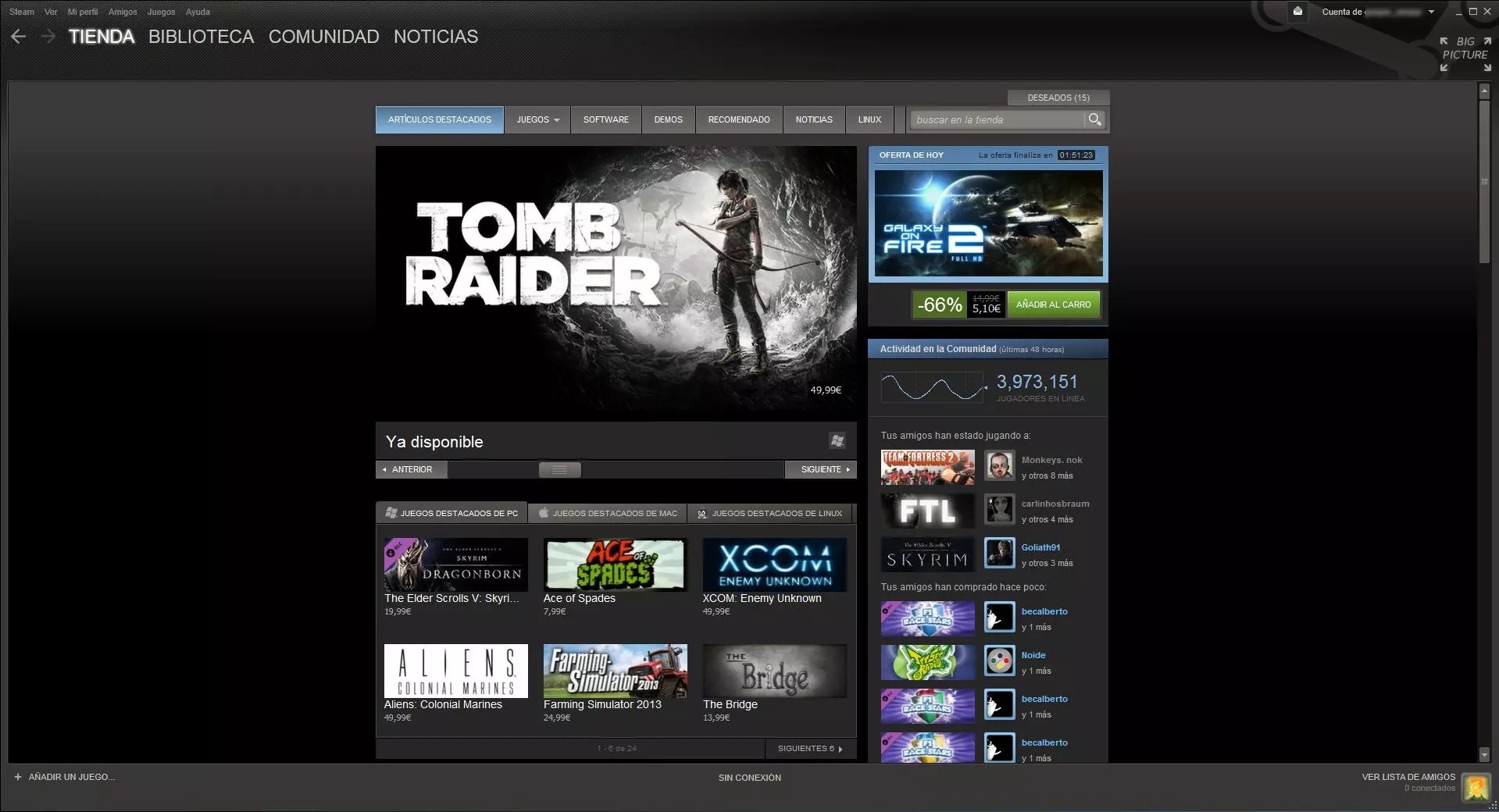Select the Juegos destacados de Linux tab
The image size is (1499, 812).
(x=769, y=513)
